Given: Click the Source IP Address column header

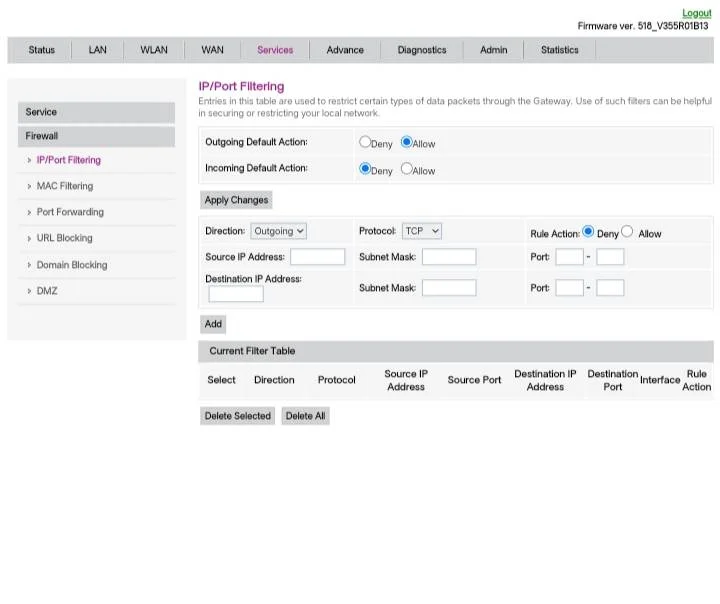Looking at the screenshot, I should click(406, 381).
